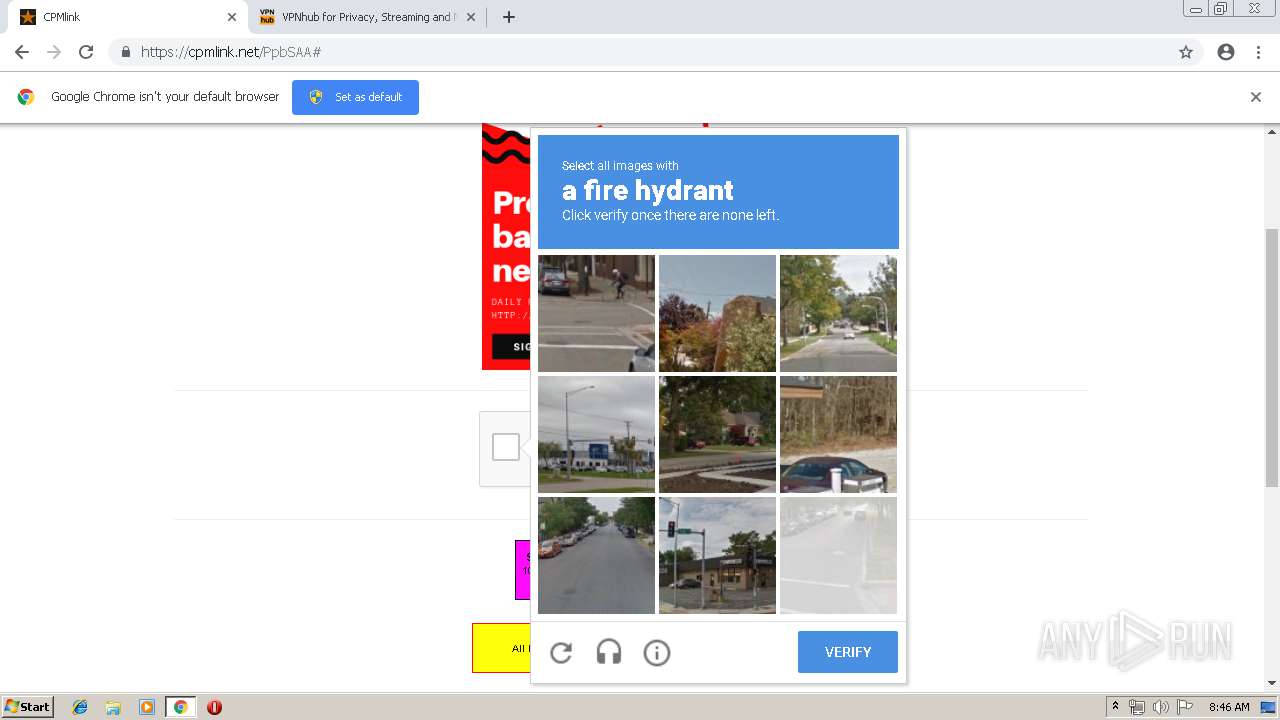Dismiss the default browser infobar
Viewport: 1280px width, 720px height.
[1256, 97]
